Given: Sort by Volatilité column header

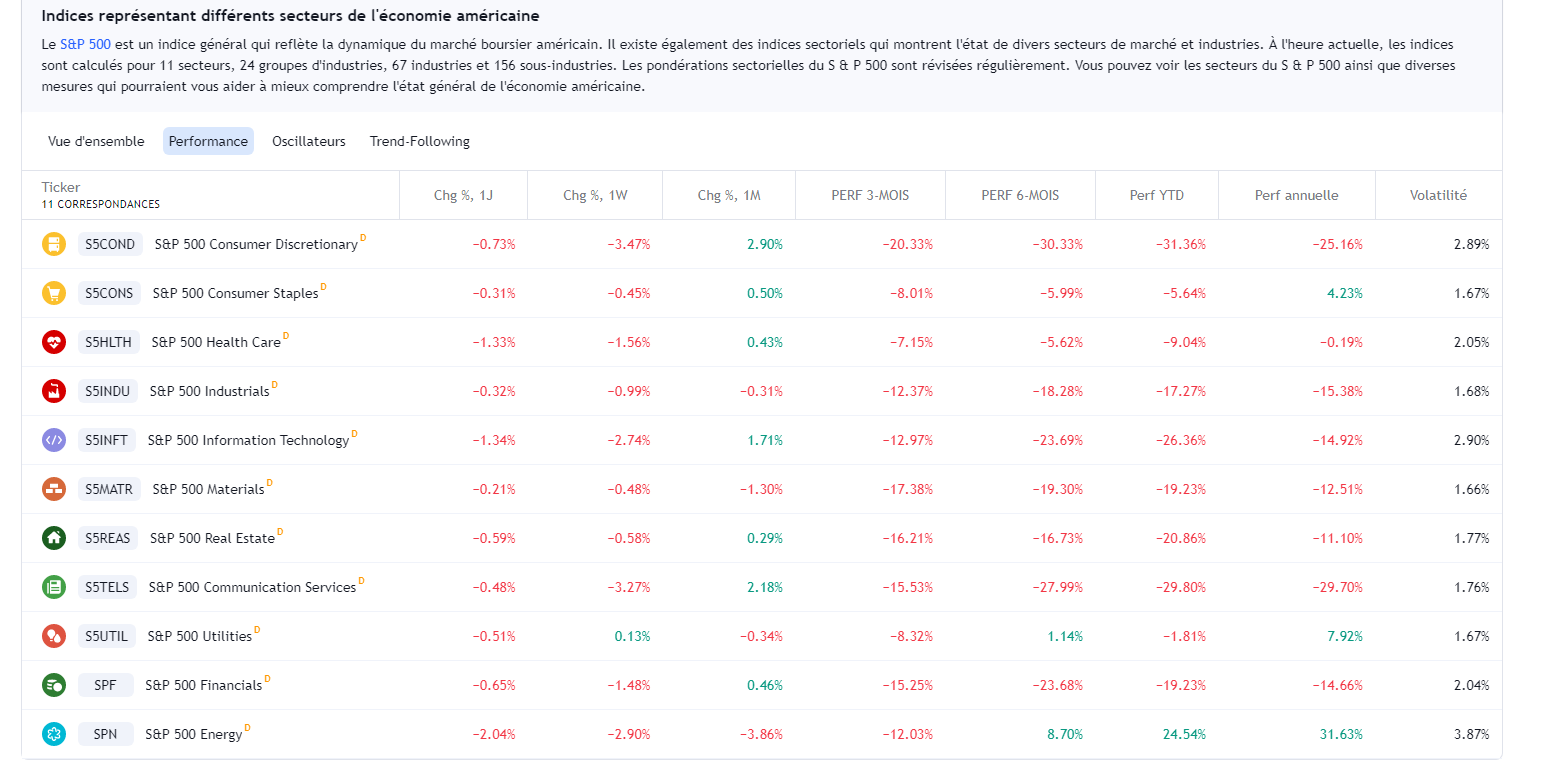Looking at the screenshot, I should pyautogui.click(x=1438, y=195).
